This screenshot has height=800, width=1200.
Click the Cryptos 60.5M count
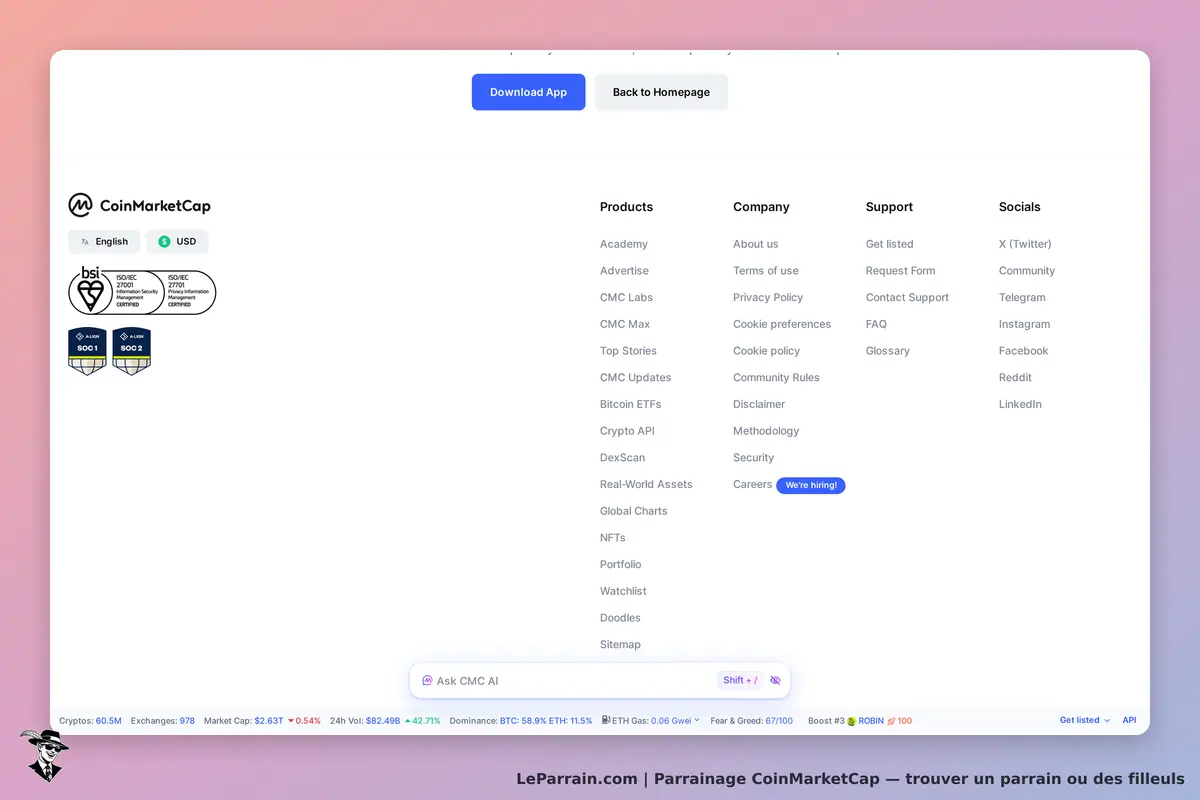(108, 720)
